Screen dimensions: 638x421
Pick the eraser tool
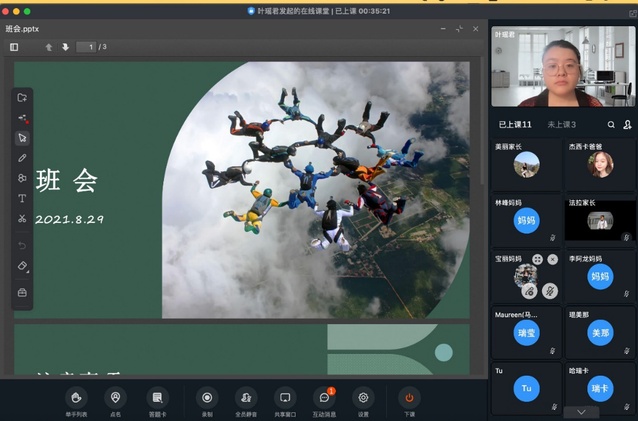22,267
